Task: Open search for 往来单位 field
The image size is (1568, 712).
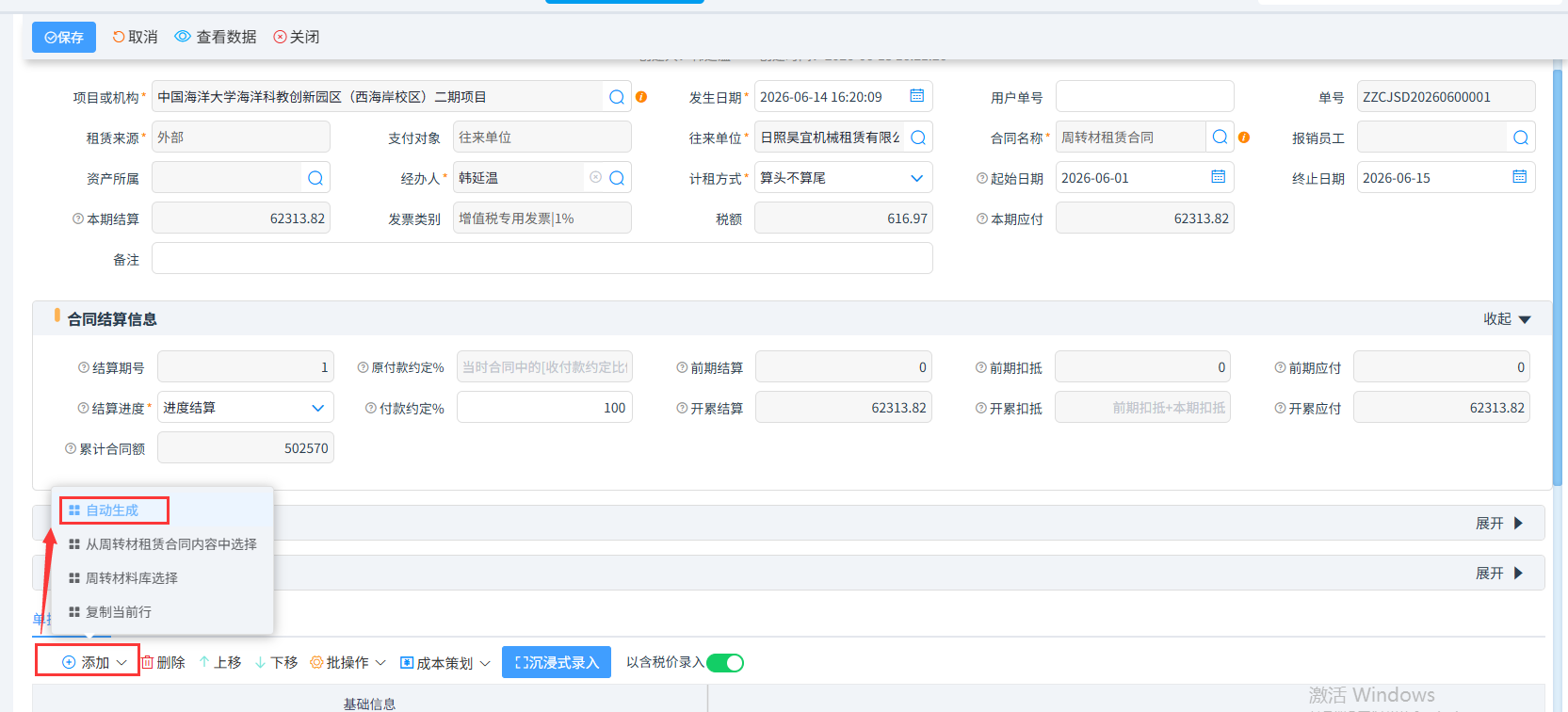Action: pyautogui.click(x=918, y=138)
